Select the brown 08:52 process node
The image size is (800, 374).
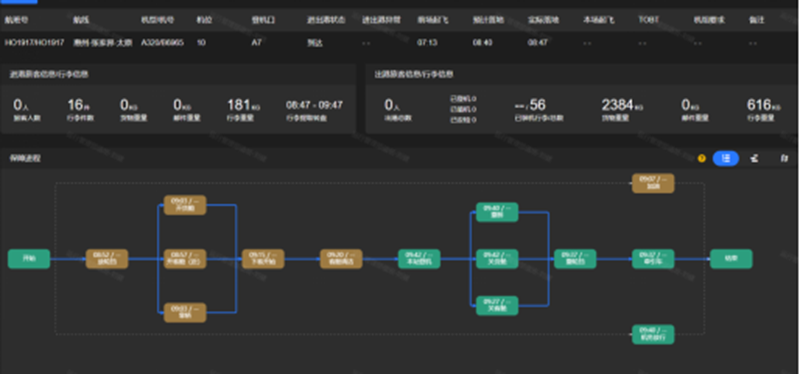pyautogui.click(x=107, y=259)
